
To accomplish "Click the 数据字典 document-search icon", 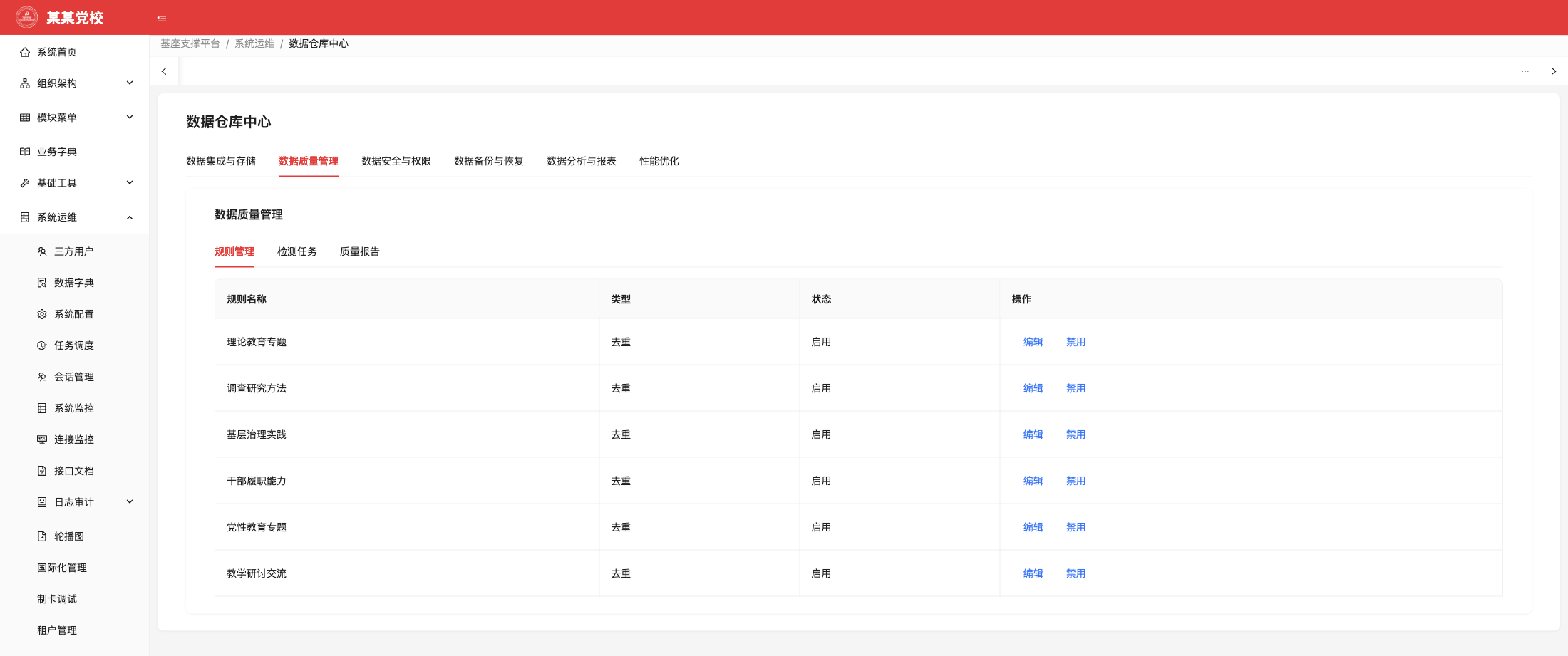I will tap(42, 283).
